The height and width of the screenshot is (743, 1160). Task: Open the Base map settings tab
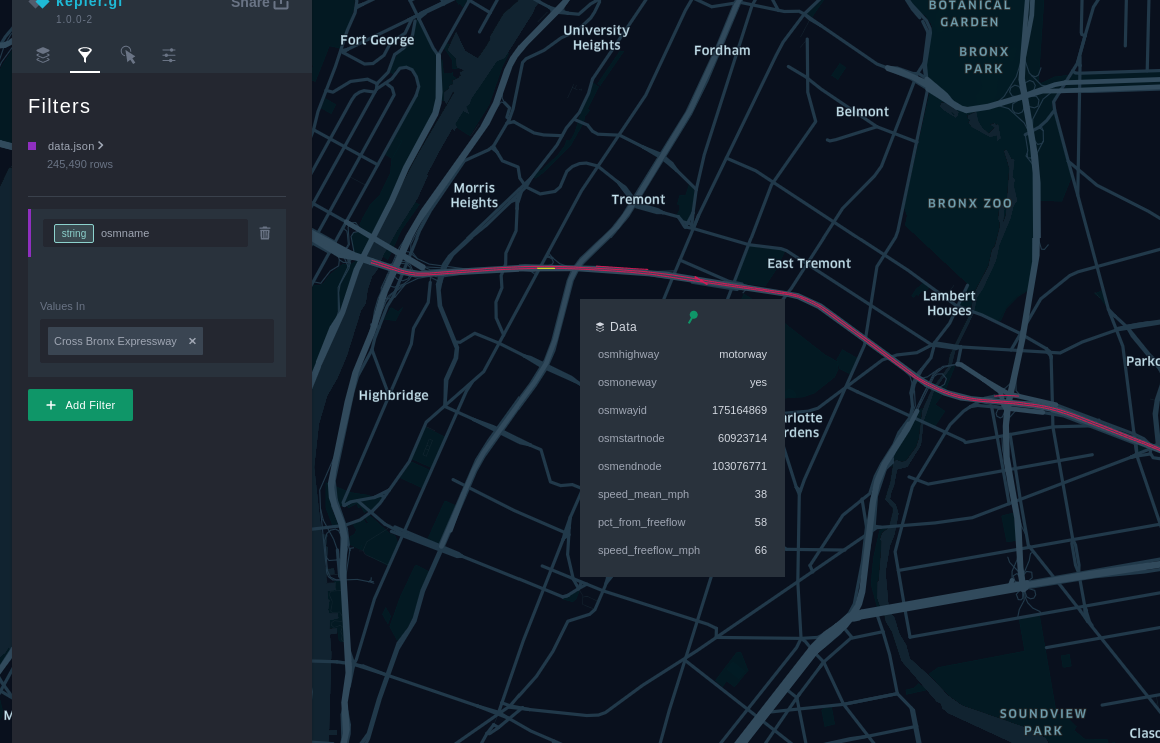[169, 55]
